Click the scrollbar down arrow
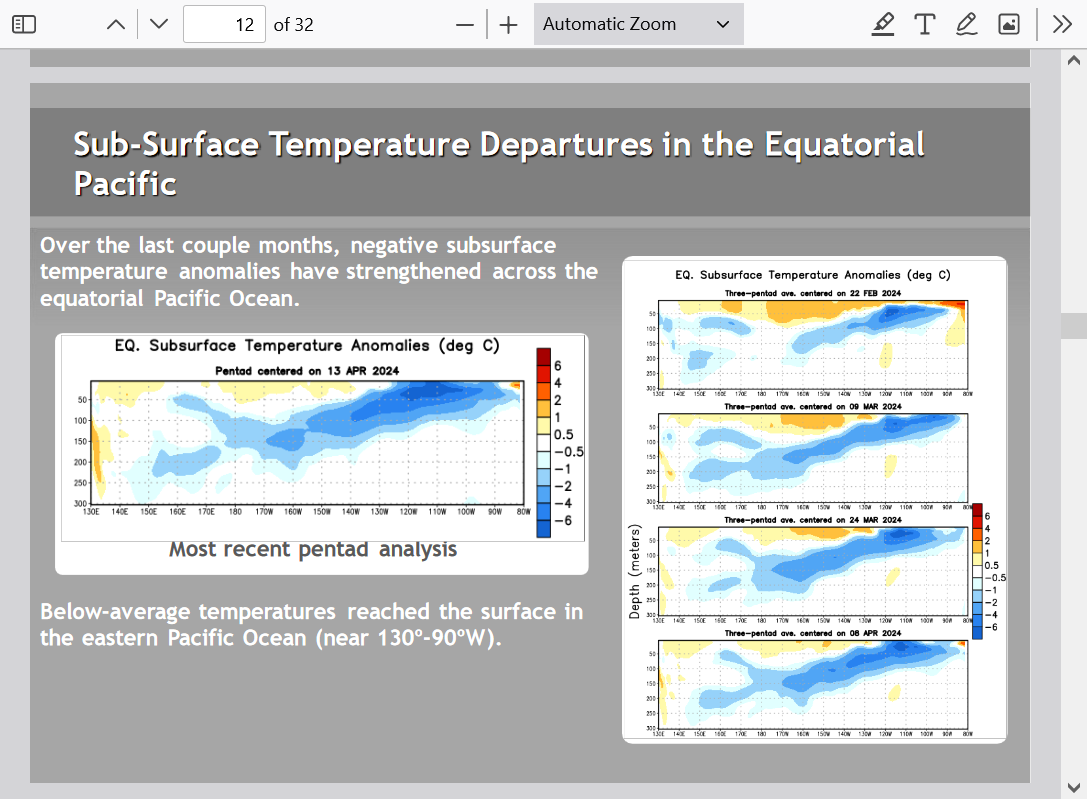 (1074, 787)
